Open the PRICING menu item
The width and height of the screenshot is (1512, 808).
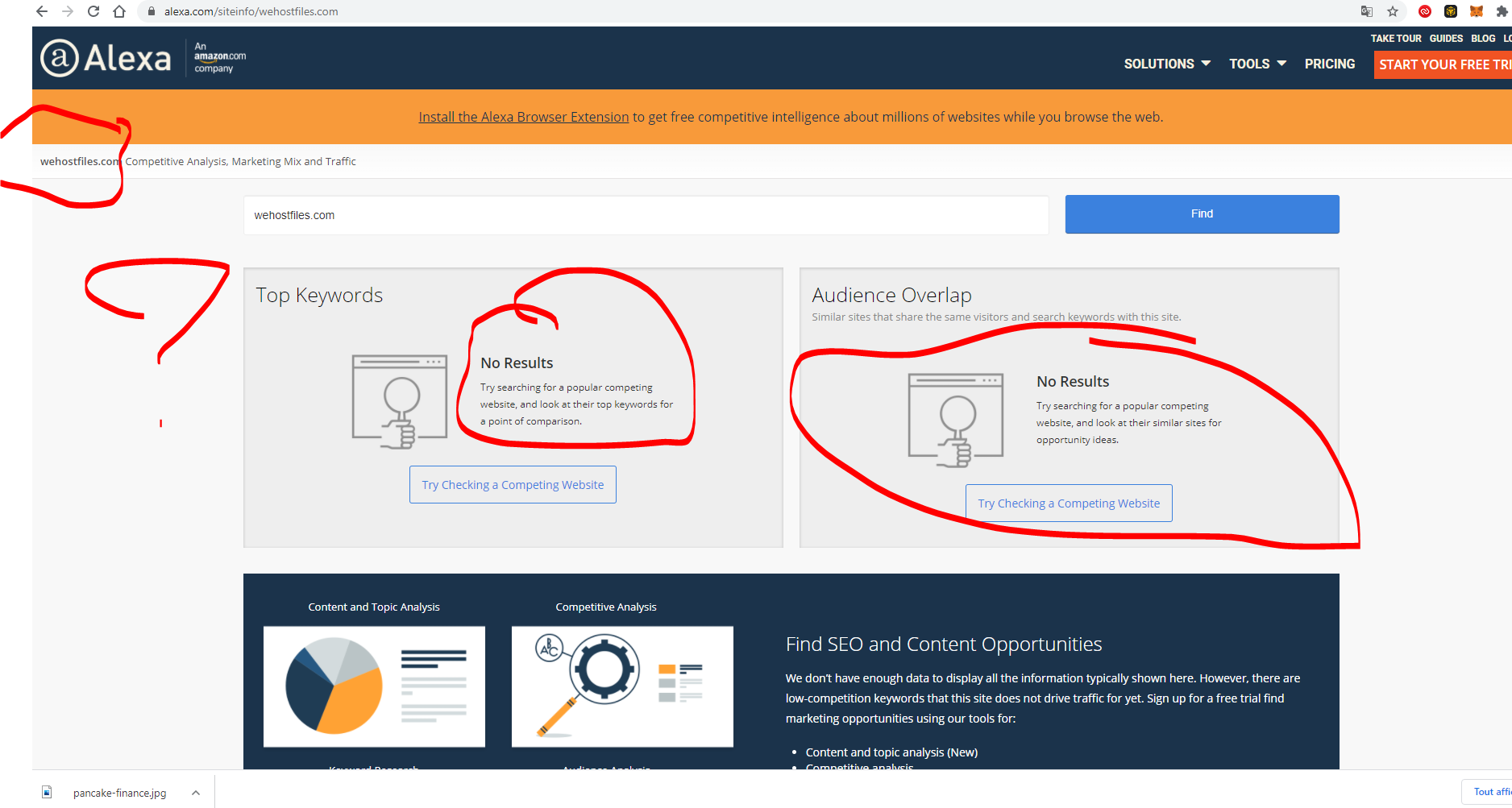coord(1330,64)
